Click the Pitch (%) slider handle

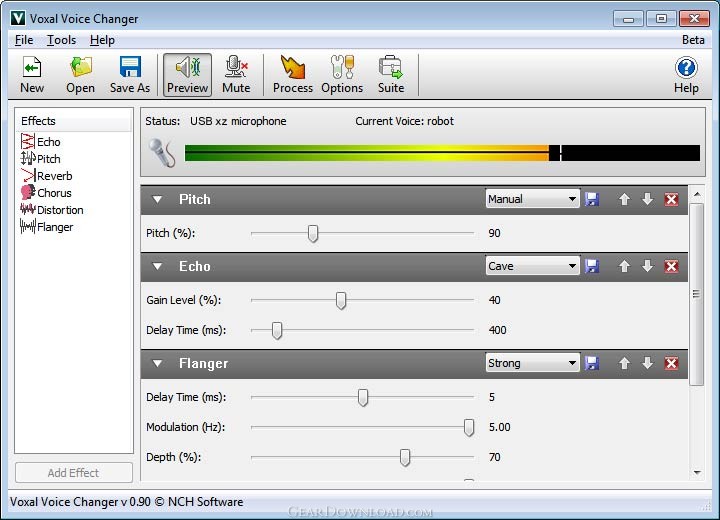(x=313, y=233)
